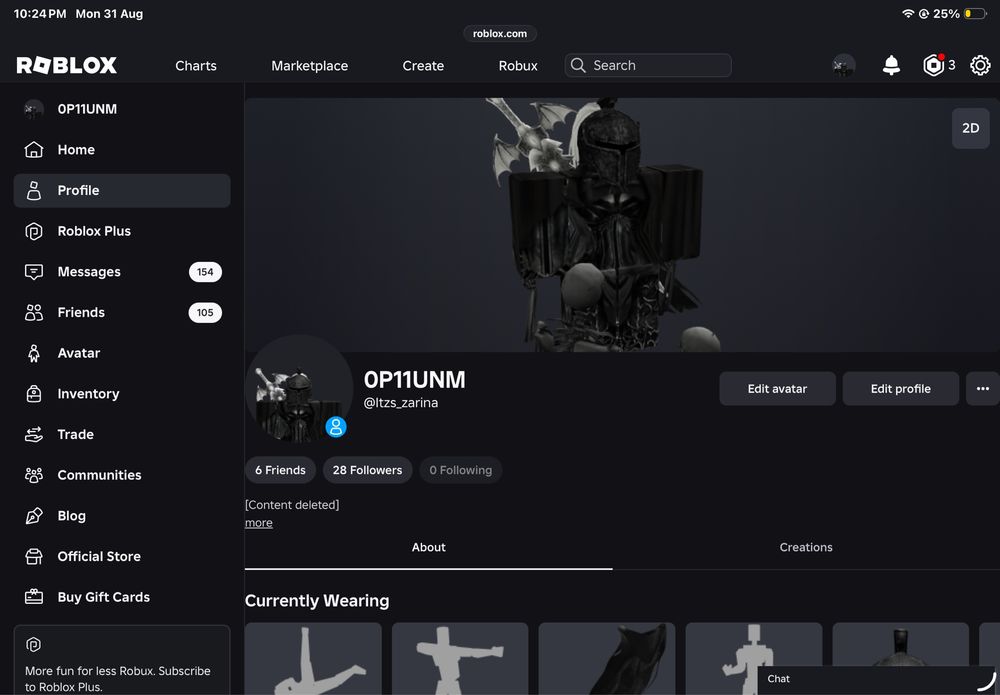
Task: Open the three-dots more options menu
Action: pyautogui.click(x=983, y=388)
